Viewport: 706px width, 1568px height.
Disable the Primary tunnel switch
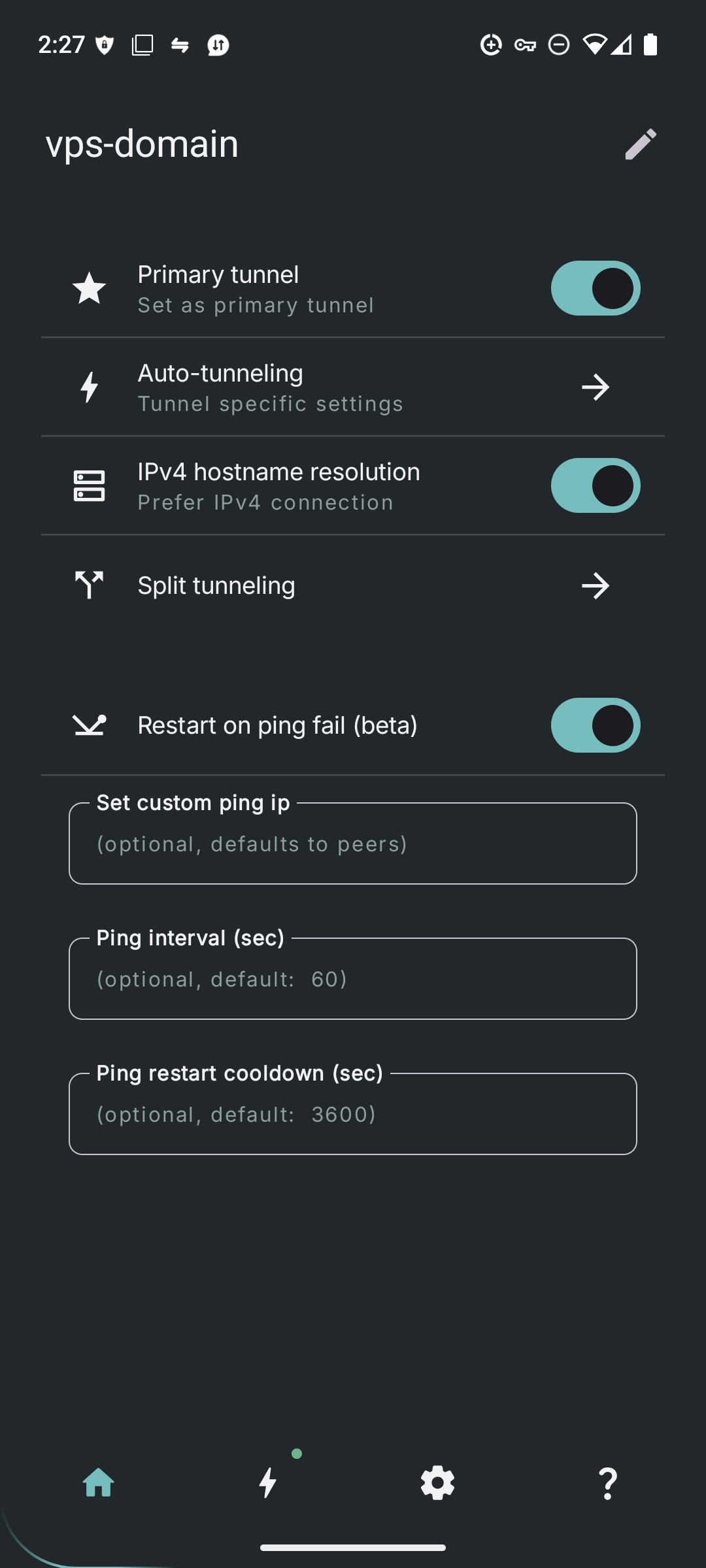click(595, 289)
